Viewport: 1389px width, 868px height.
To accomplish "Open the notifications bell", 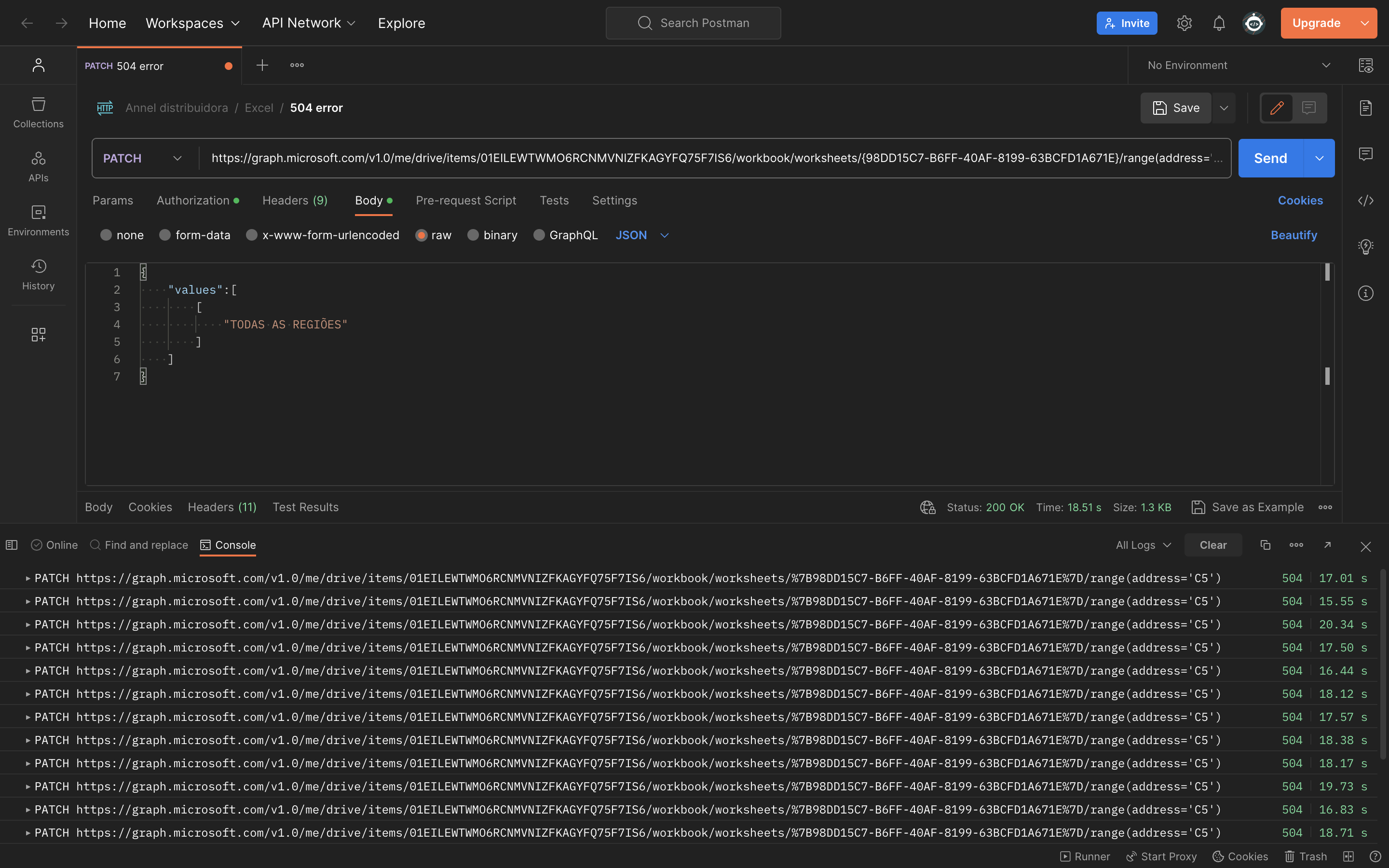I will point(1219,23).
